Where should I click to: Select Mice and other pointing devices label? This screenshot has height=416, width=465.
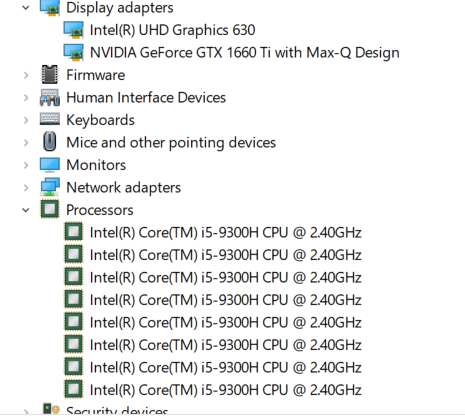coord(171,143)
